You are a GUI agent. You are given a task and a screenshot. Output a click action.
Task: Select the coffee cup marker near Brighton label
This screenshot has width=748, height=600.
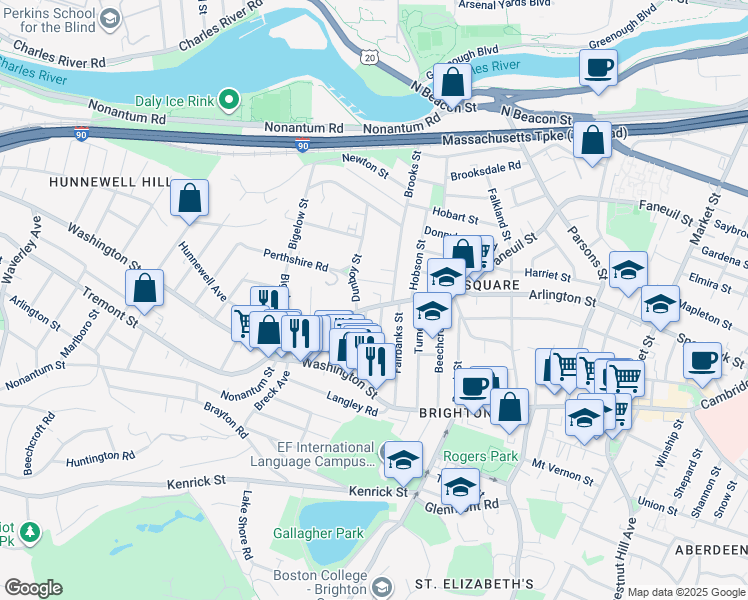coord(473,389)
